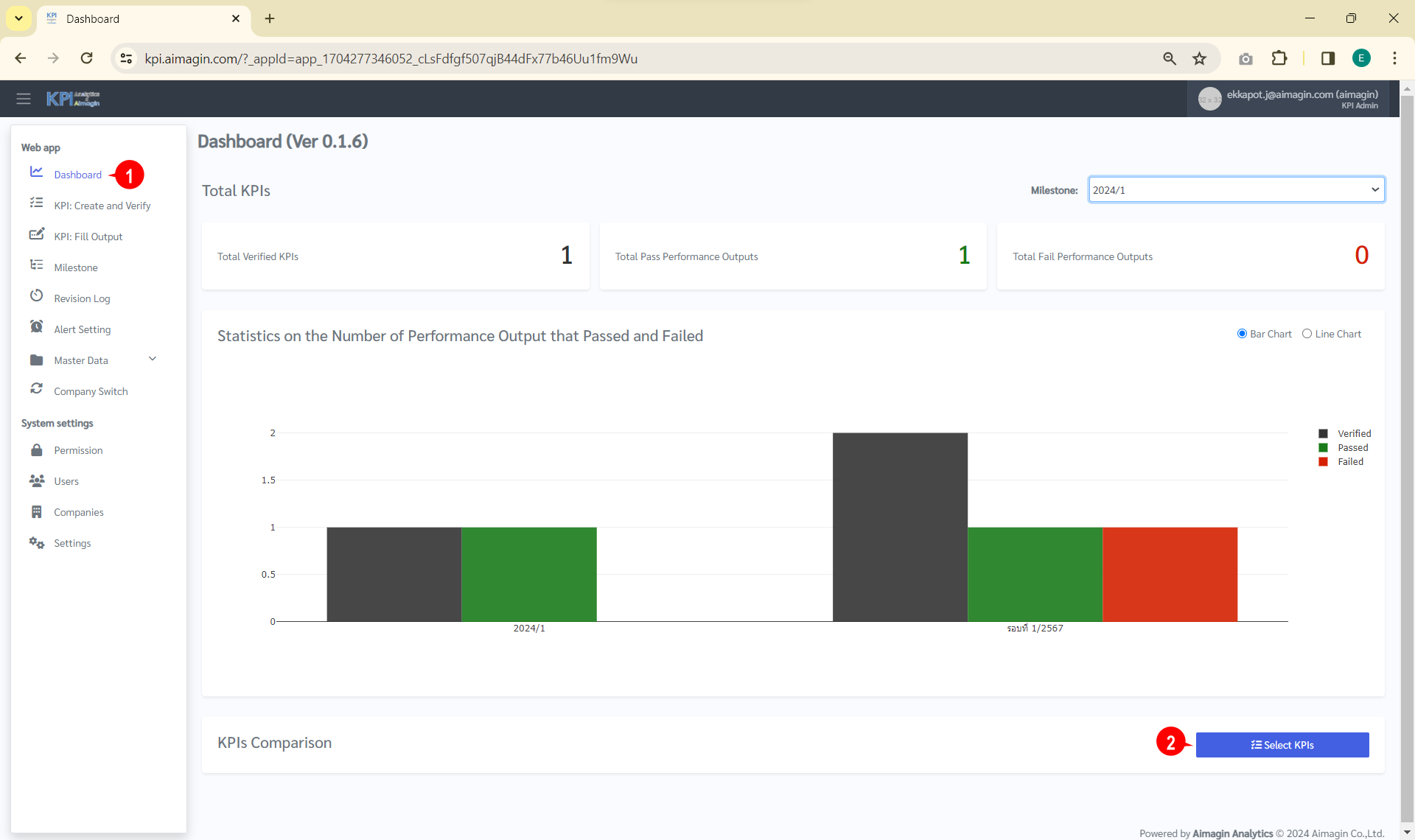Image resolution: width=1415 pixels, height=840 pixels.
Task: Toggle the browser side panel icon
Action: pyautogui.click(x=1328, y=58)
